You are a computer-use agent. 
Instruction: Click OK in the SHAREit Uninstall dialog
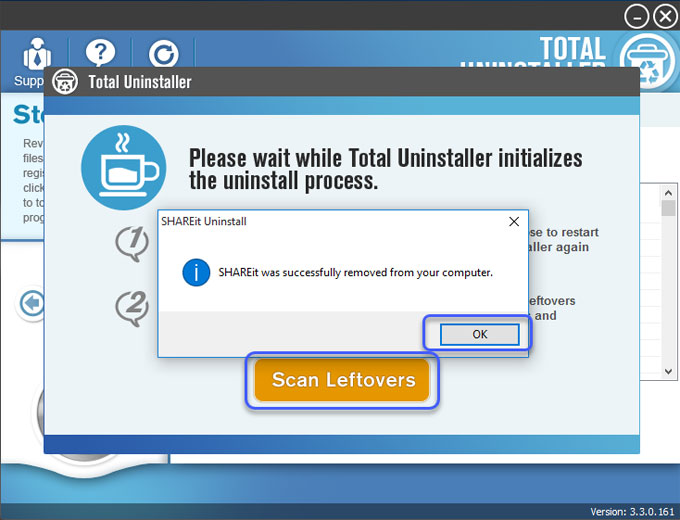click(479, 334)
